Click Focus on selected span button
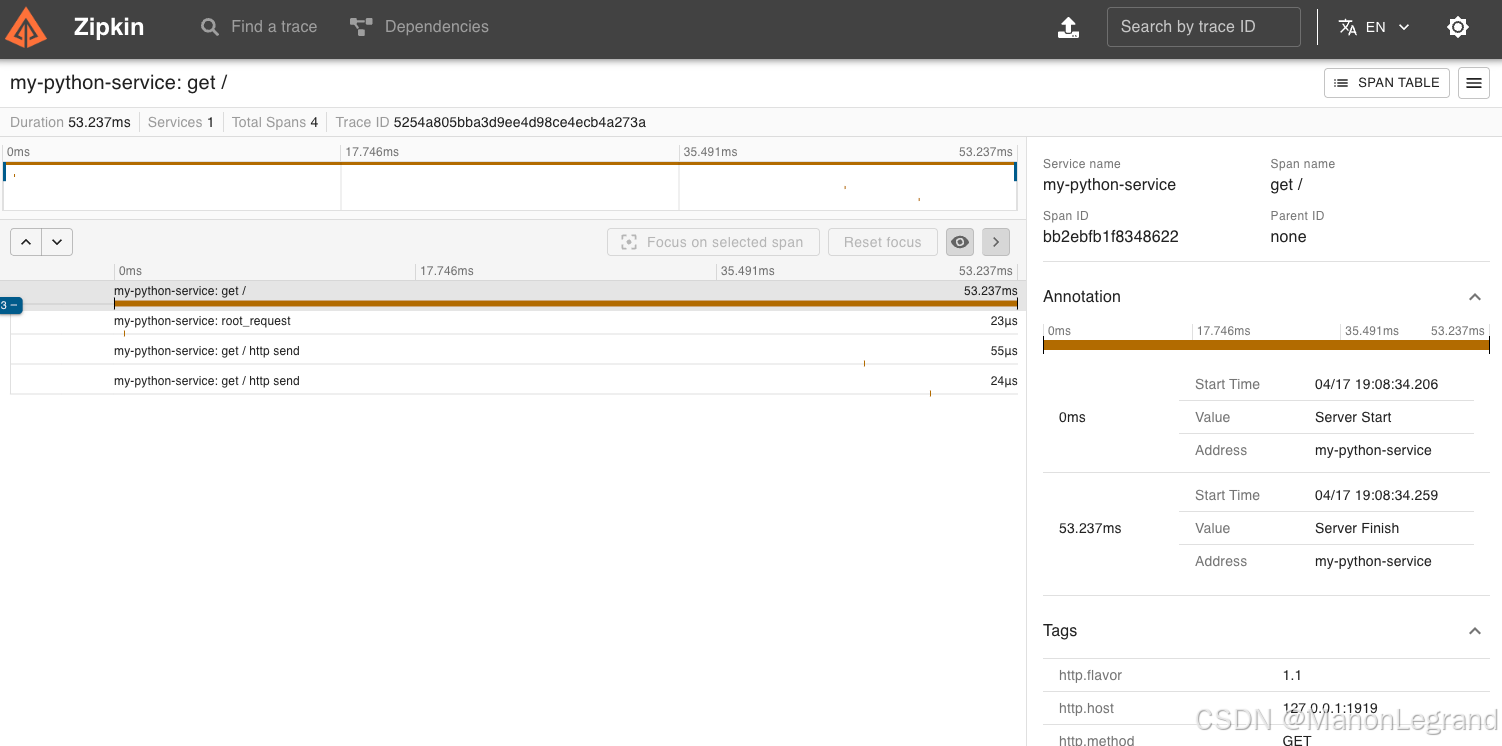This screenshot has width=1502, height=746. click(713, 242)
